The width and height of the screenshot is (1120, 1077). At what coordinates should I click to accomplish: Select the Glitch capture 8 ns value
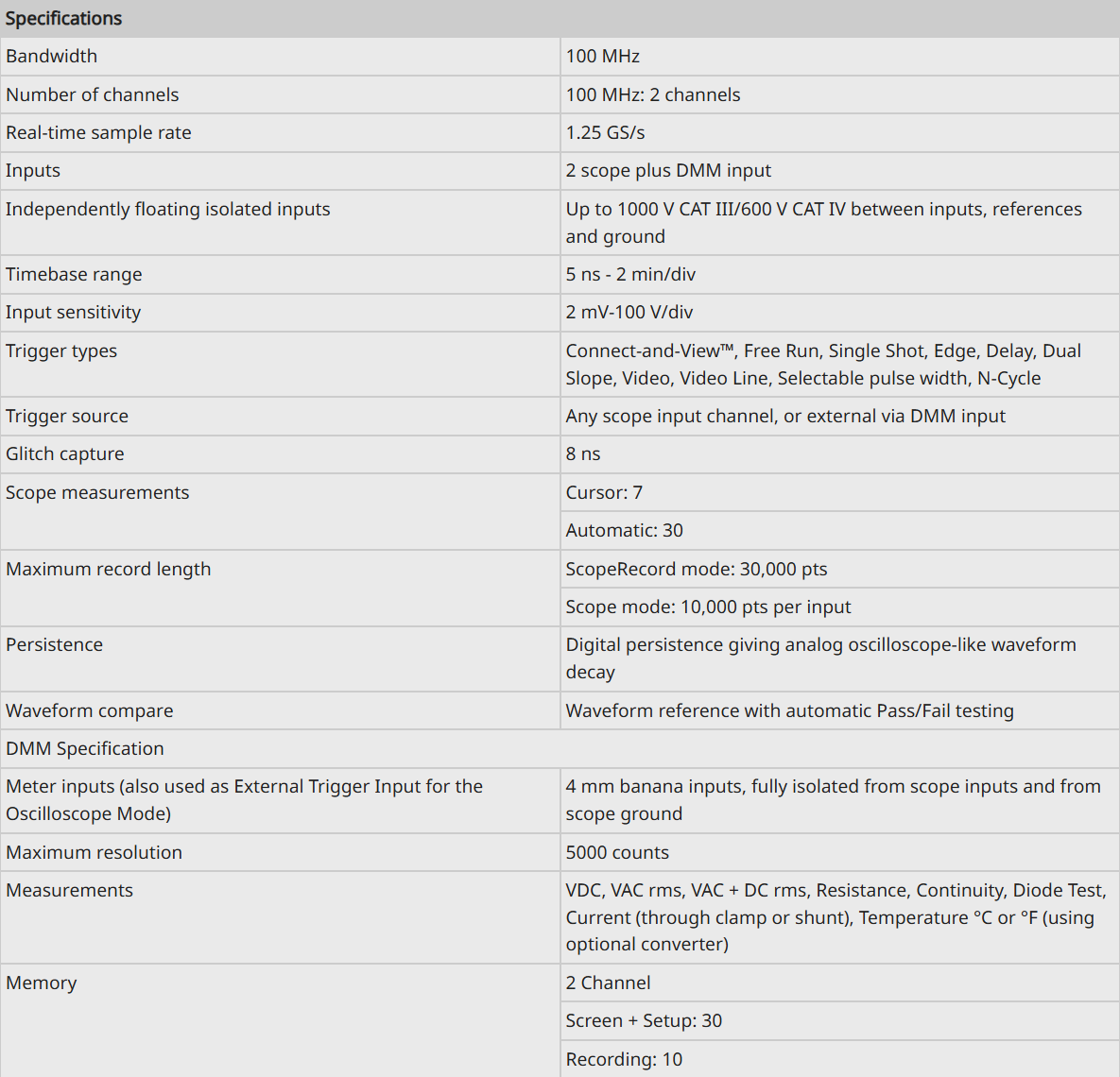583,454
